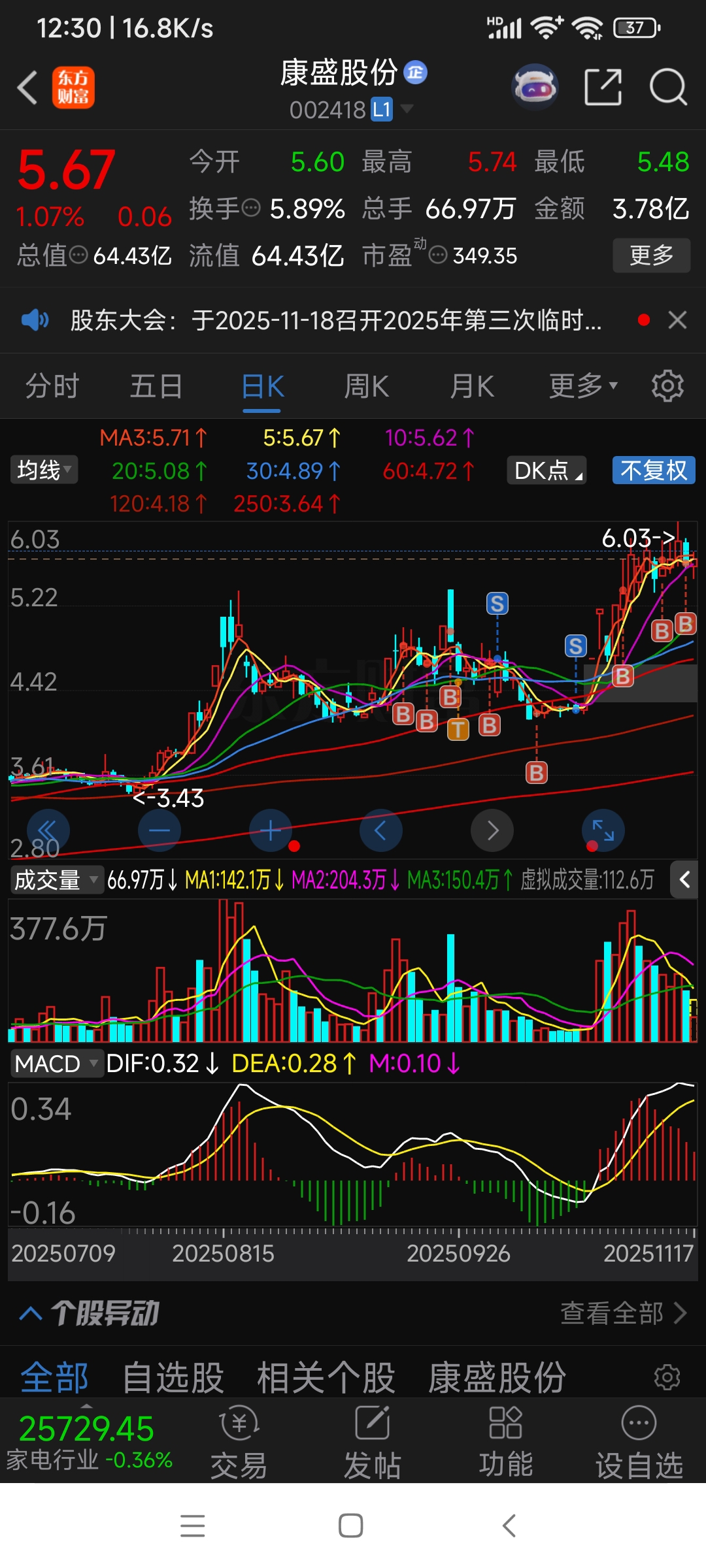This screenshot has width=706, height=1568.
Task: Open MACD indicator dropdown
Action: point(56,1064)
